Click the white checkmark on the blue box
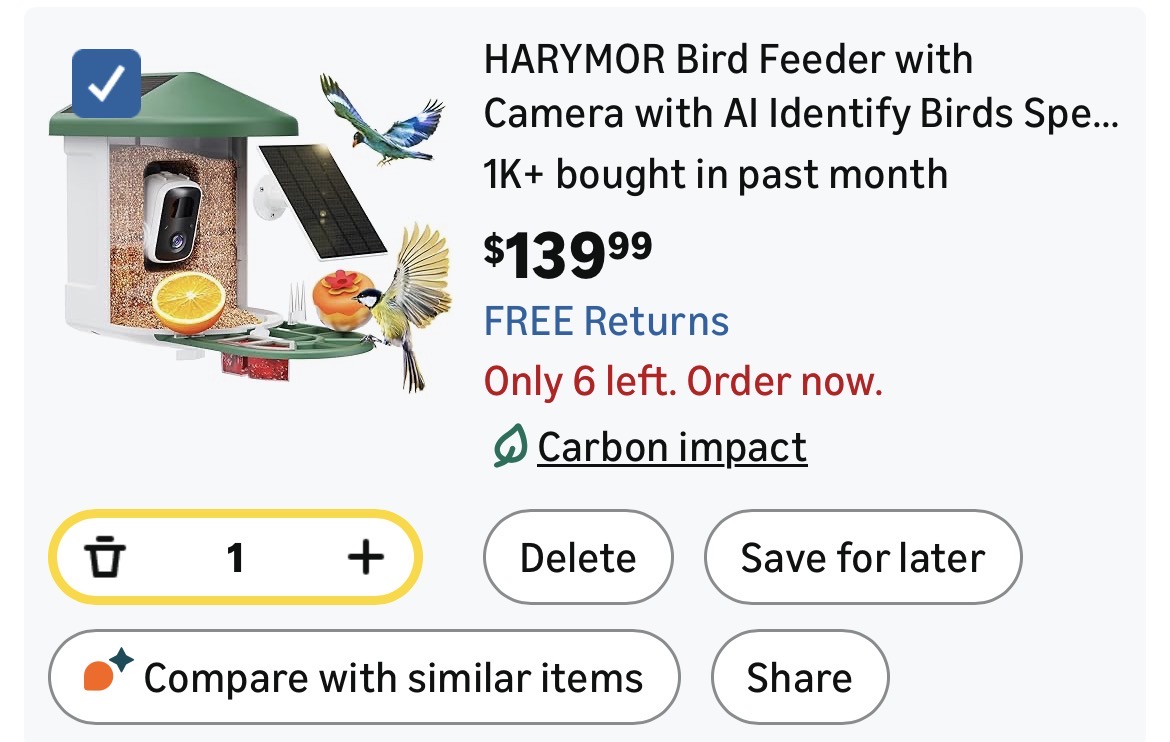The image size is (1170, 742). [107, 84]
